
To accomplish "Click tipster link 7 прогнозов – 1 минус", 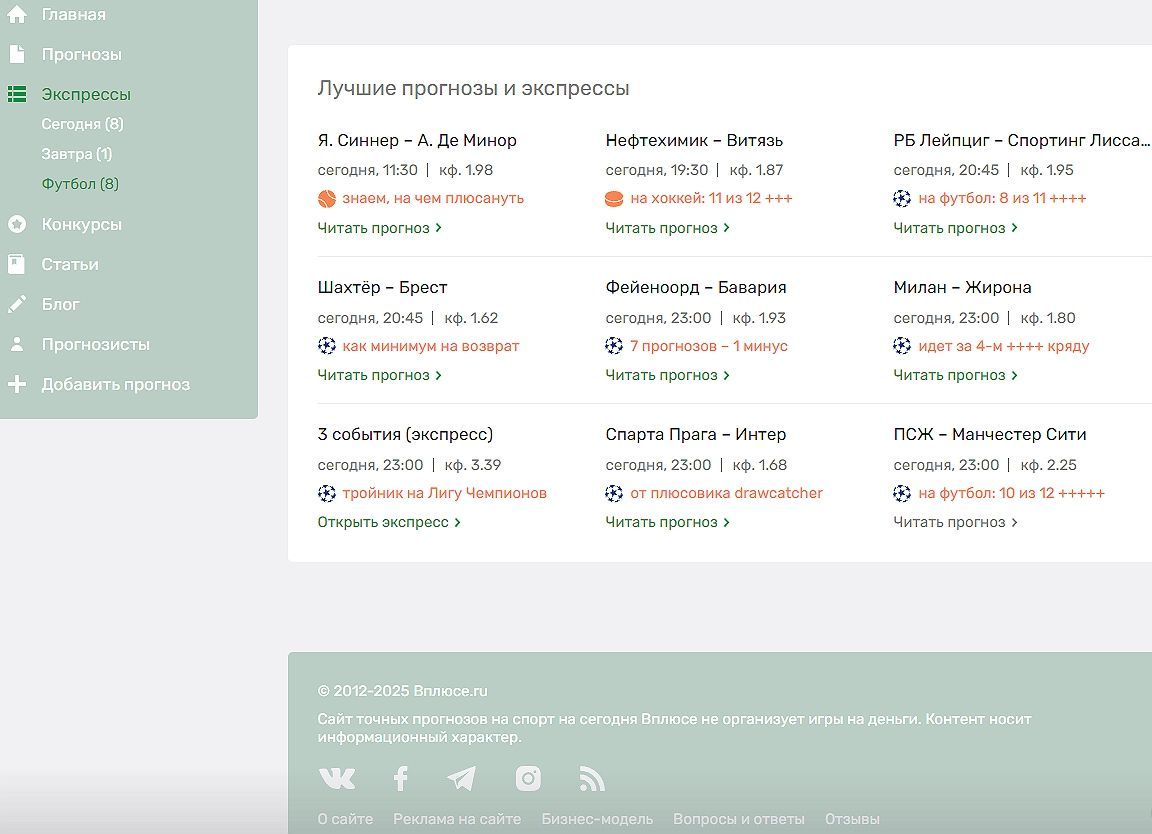I will 709,346.
